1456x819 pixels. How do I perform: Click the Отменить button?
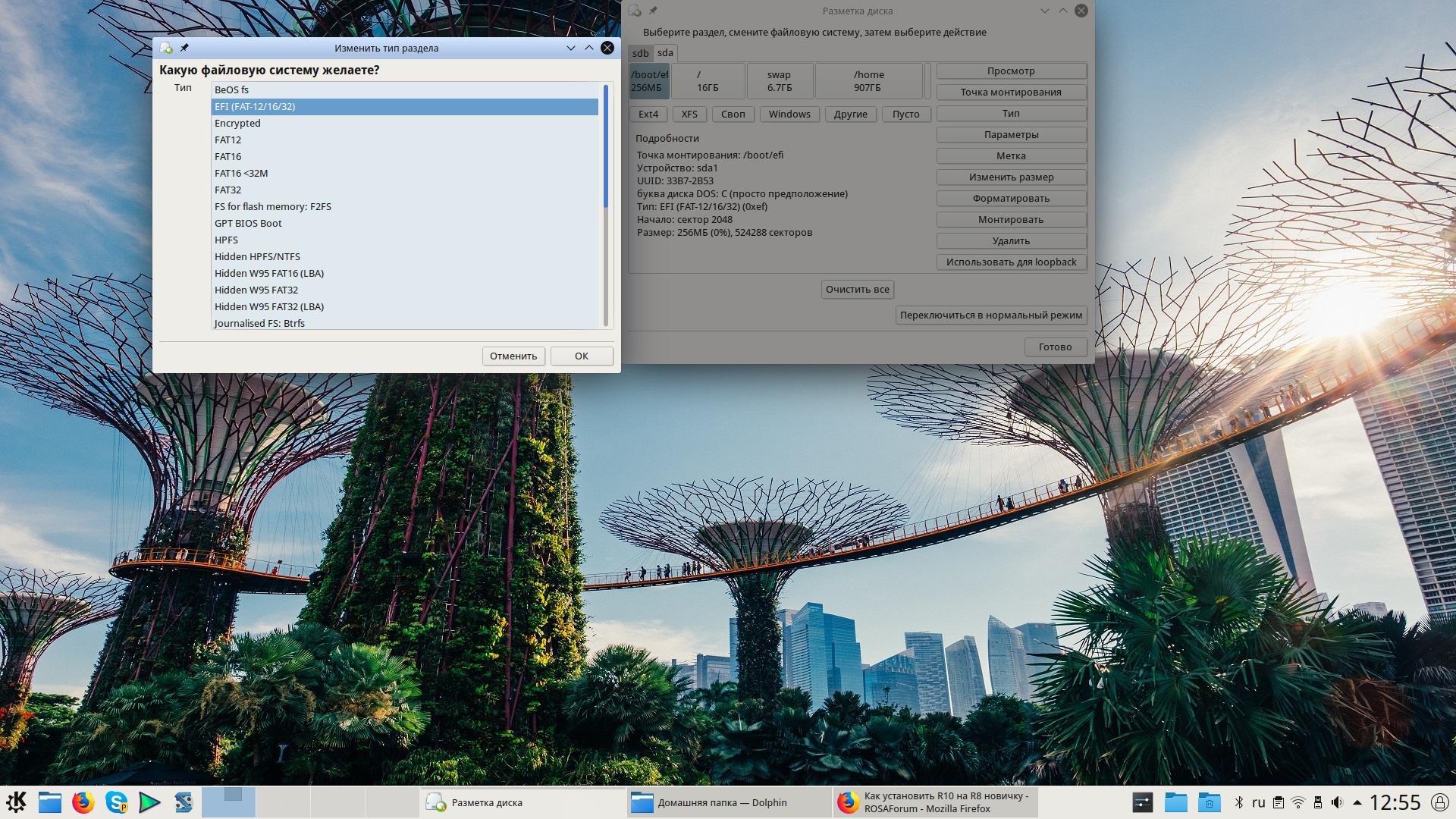pos(513,356)
